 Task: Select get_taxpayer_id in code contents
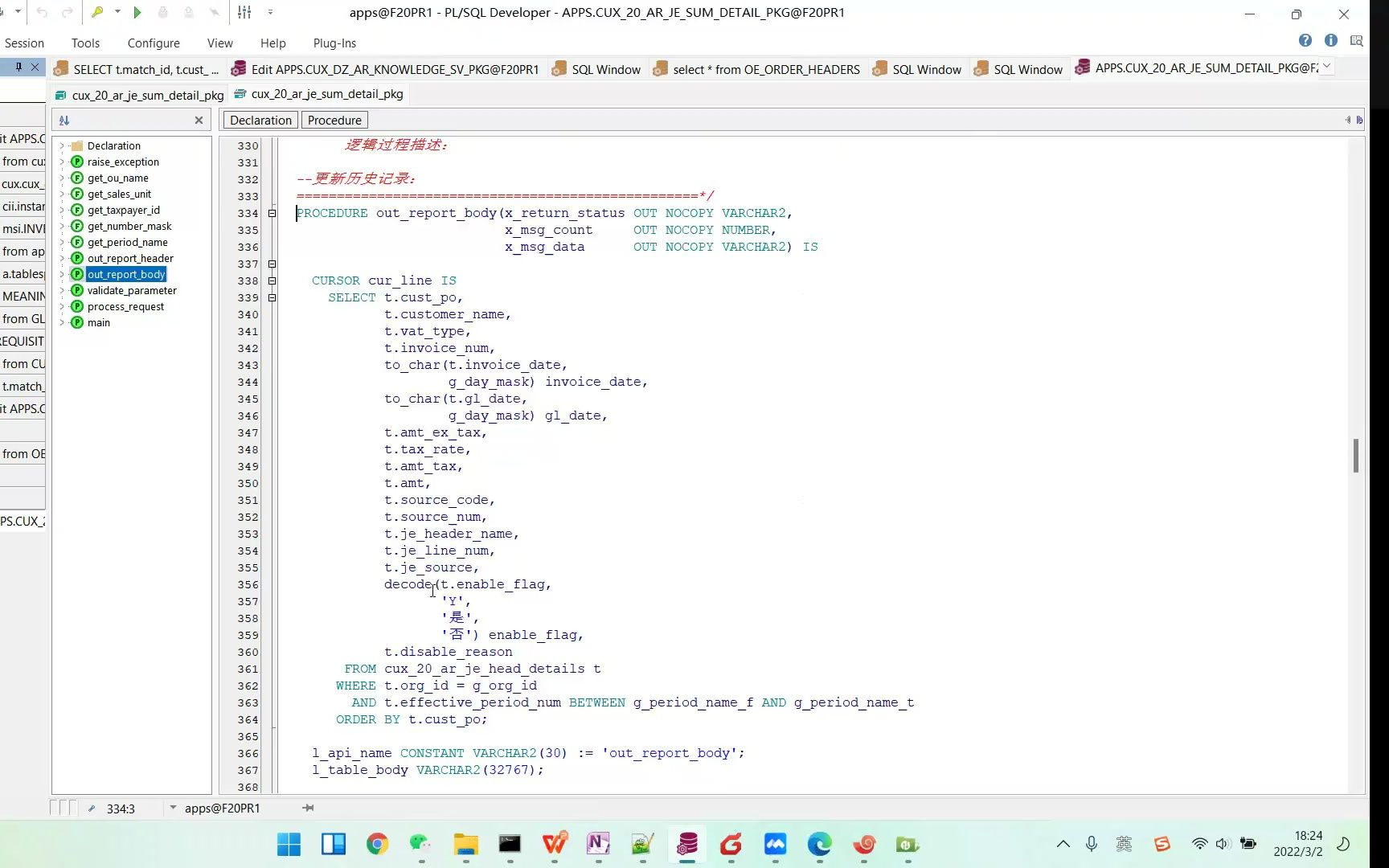pyautogui.click(x=123, y=210)
